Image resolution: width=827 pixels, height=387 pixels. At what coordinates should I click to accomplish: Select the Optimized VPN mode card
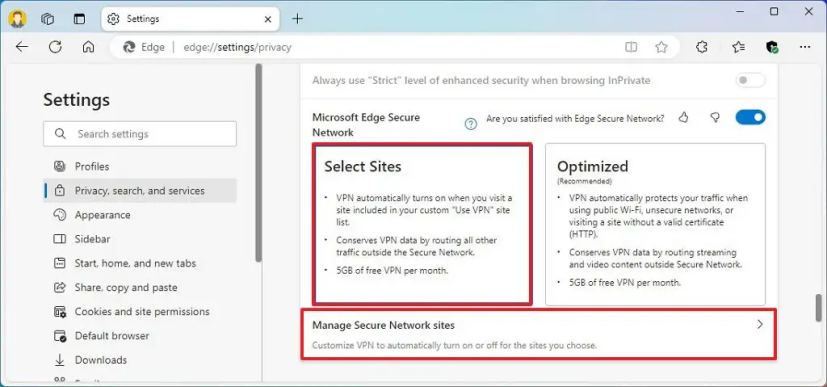[x=655, y=224]
